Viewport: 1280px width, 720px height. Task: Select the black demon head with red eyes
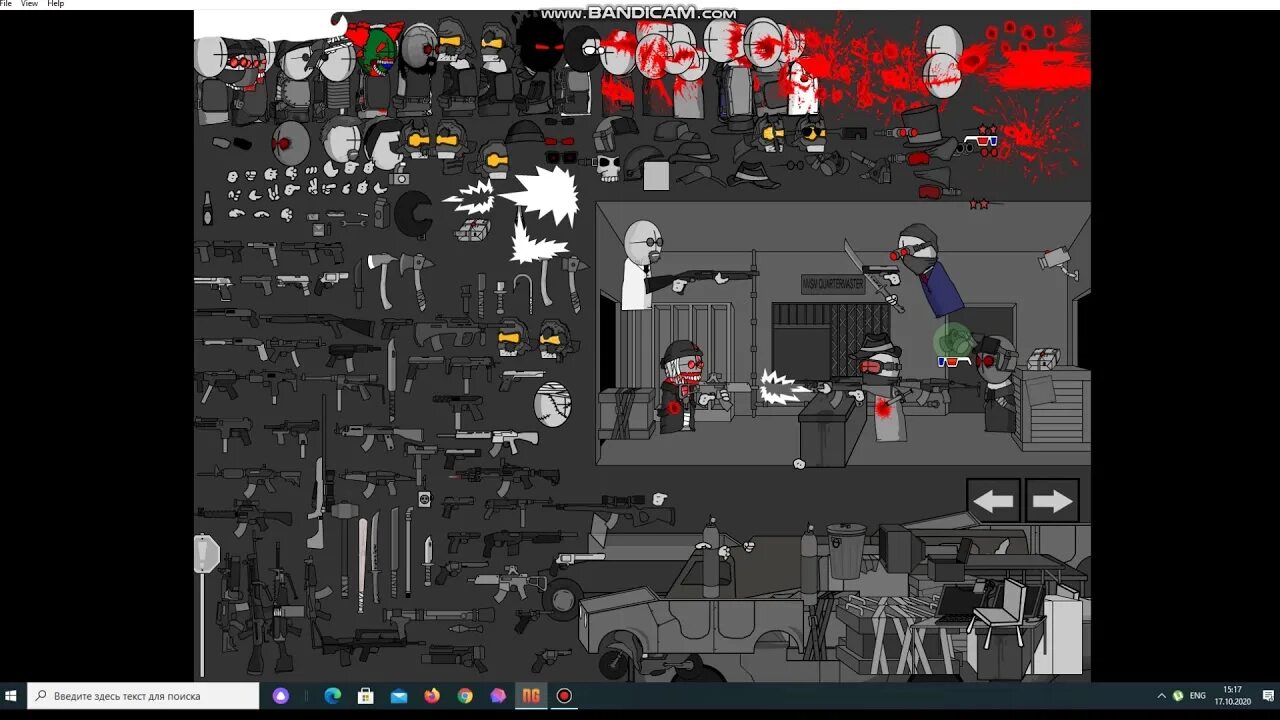540,46
